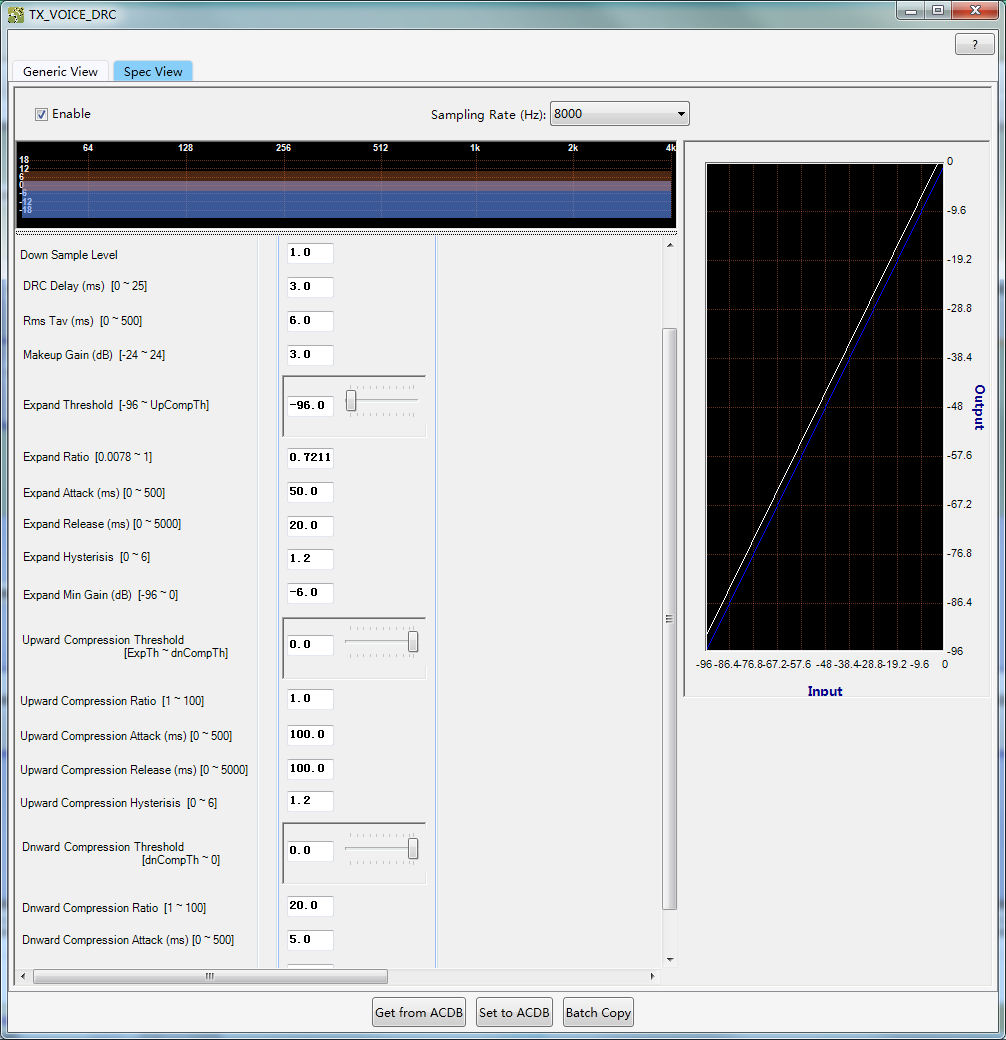Click the Expand Ratio label text

88,457
